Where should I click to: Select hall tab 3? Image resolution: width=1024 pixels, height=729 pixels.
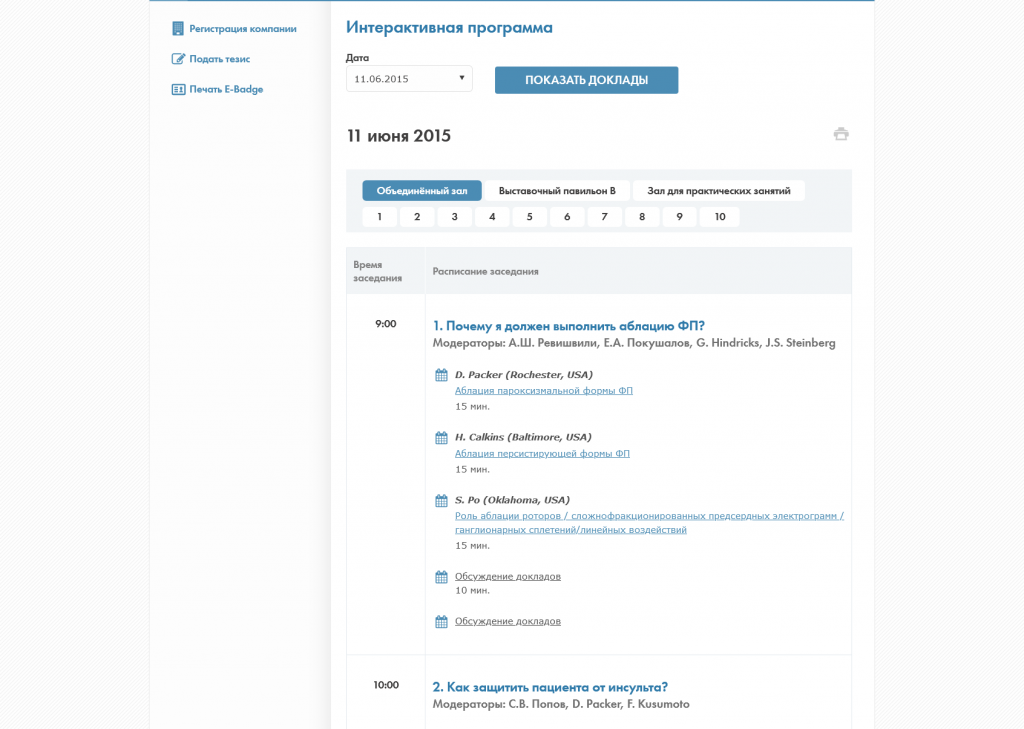(455, 217)
